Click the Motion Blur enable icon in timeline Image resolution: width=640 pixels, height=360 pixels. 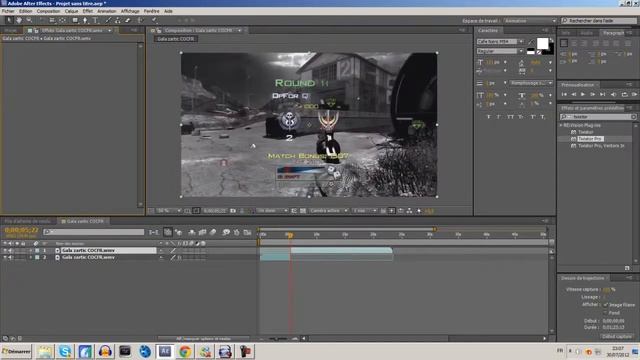213,232
